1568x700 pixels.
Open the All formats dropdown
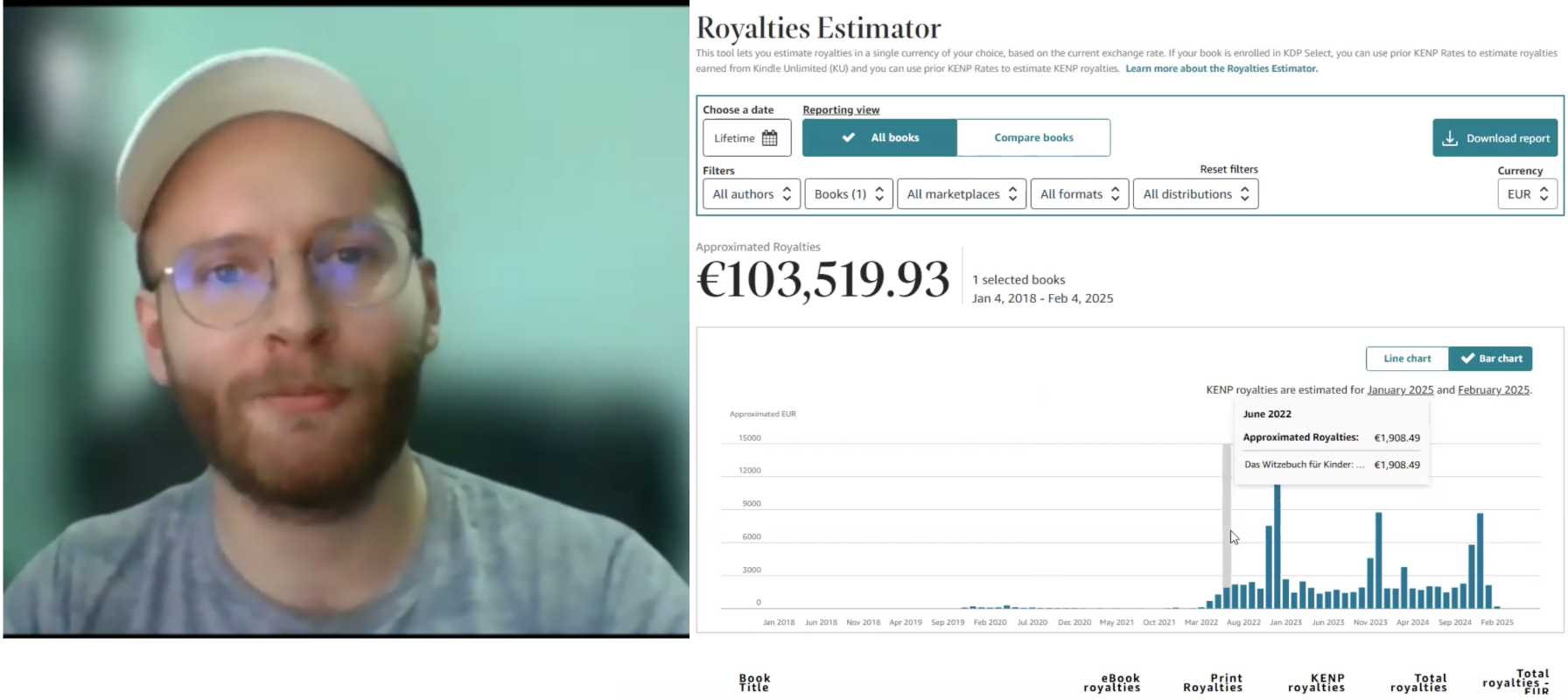1079,194
